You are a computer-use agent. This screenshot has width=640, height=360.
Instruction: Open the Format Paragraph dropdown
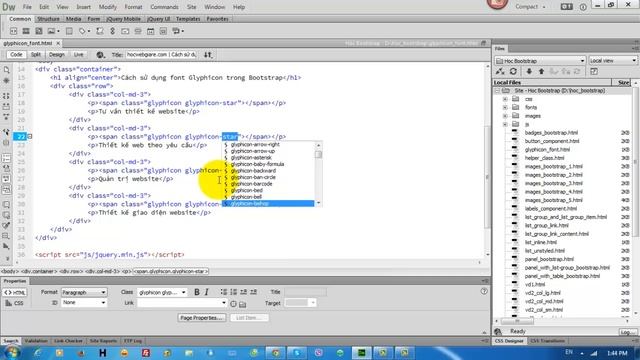[x=84, y=292]
